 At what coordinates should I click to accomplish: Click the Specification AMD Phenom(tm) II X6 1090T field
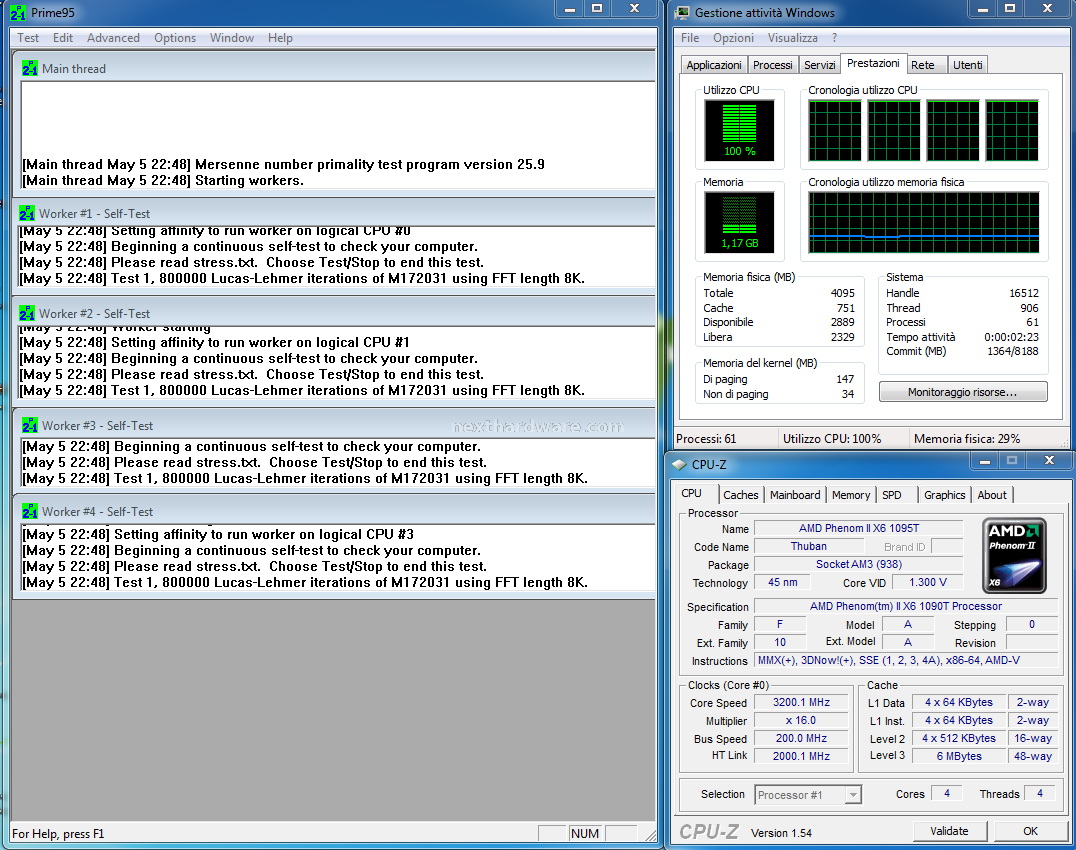(x=906, y=606)
